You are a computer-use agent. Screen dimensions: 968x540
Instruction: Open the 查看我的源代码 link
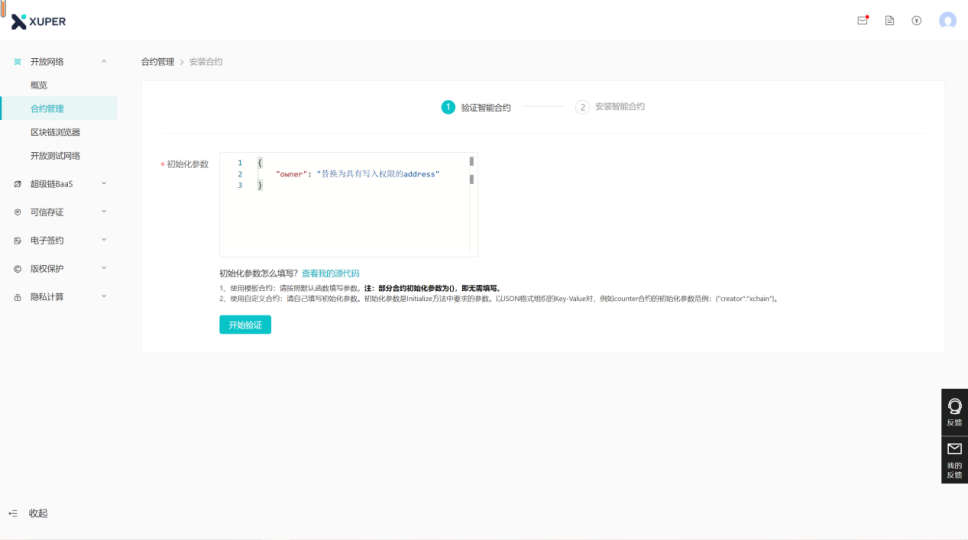coord(330,273)
